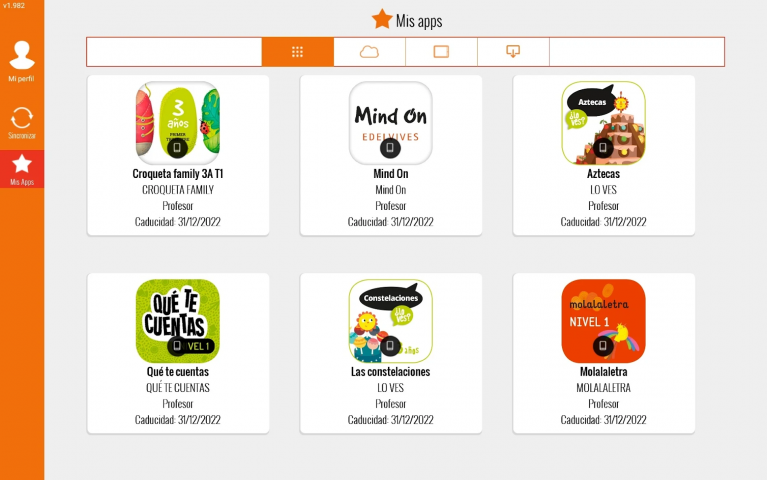Launch the Mind On Edelvives app icon
The image size is (767, 480).
point(390,123)
